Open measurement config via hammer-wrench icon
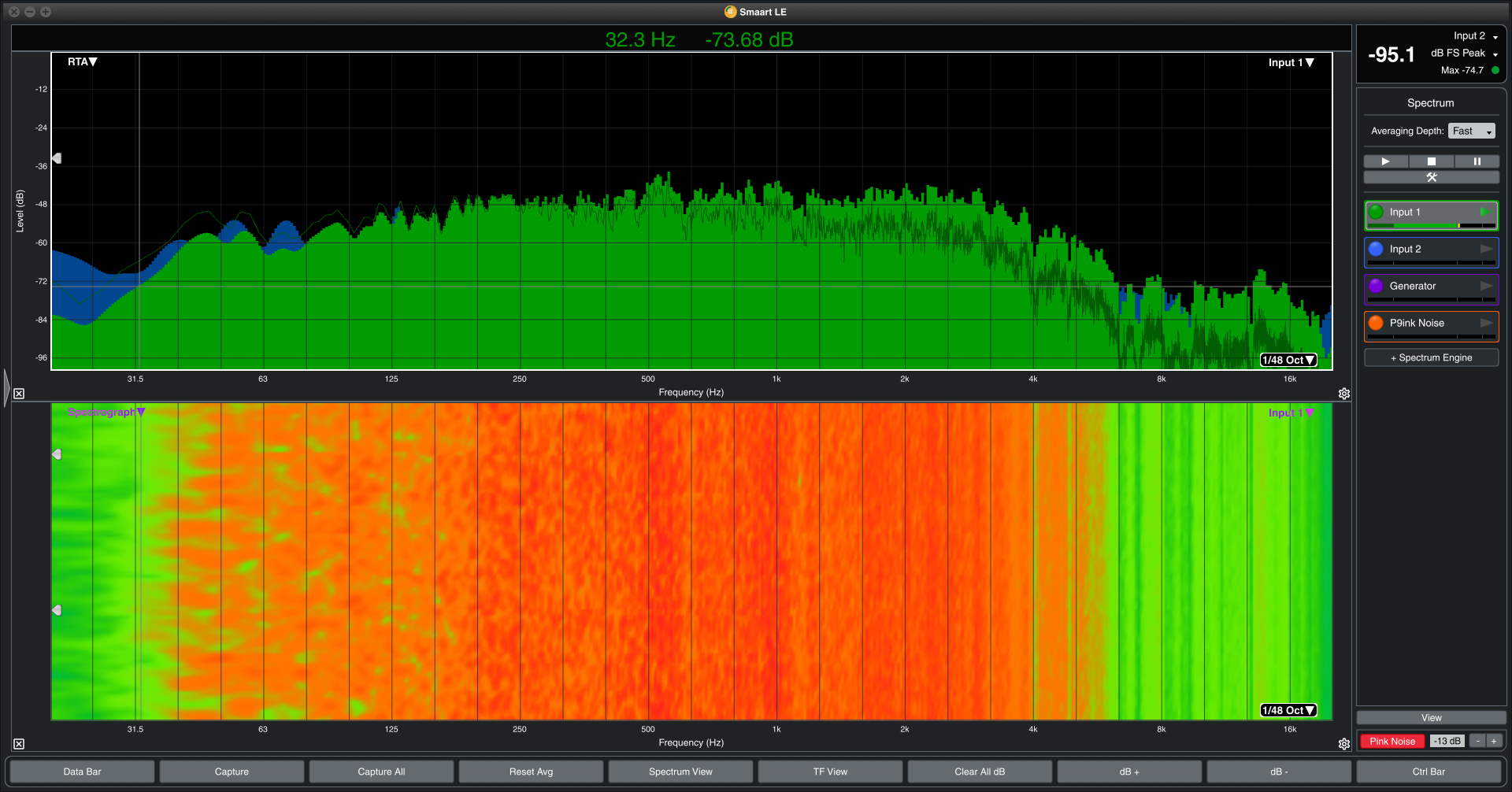The width and height of the screenshot is (1512, 792). click(x=1432, y=177)
